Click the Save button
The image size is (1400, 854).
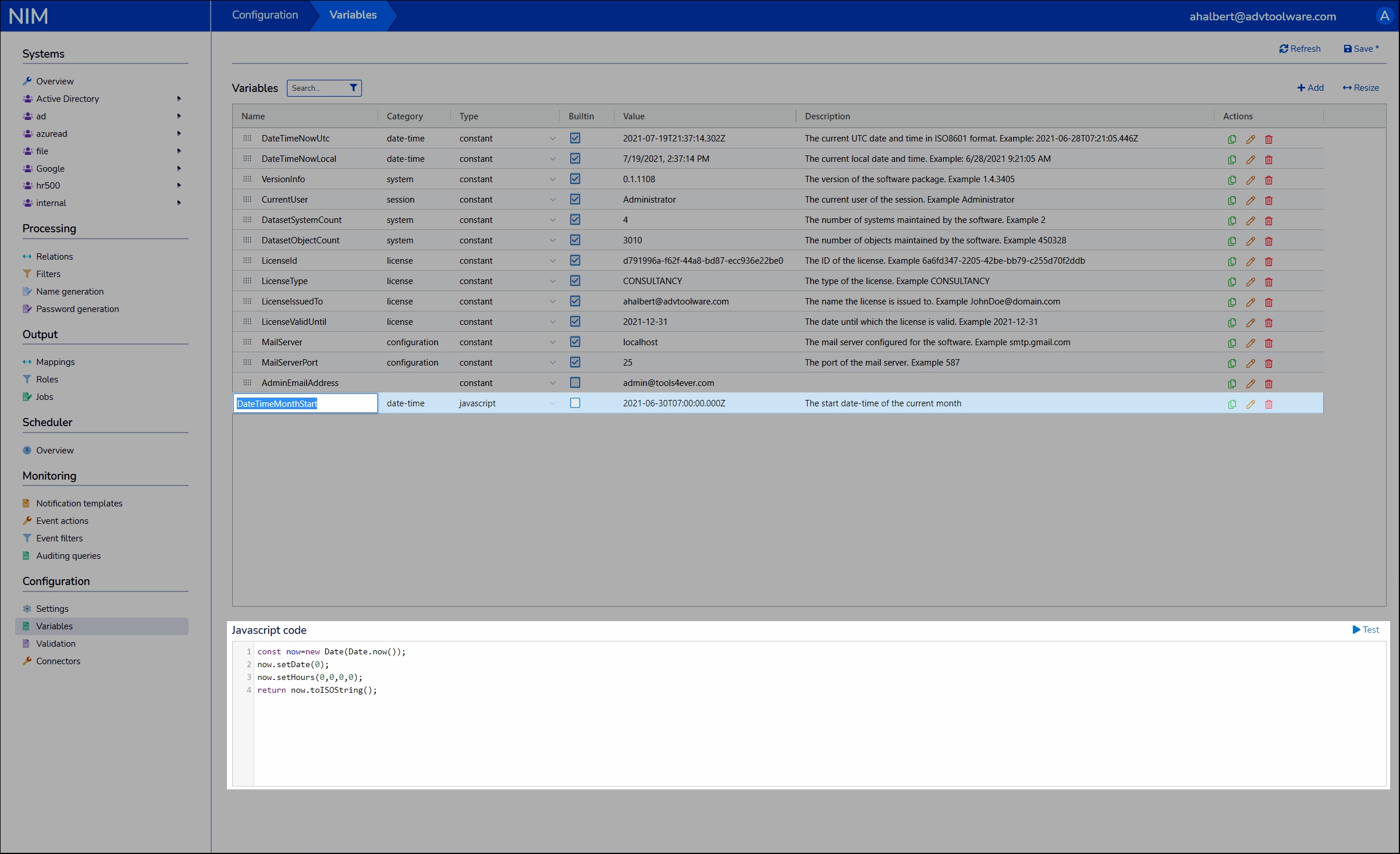tap(1361, 49)
